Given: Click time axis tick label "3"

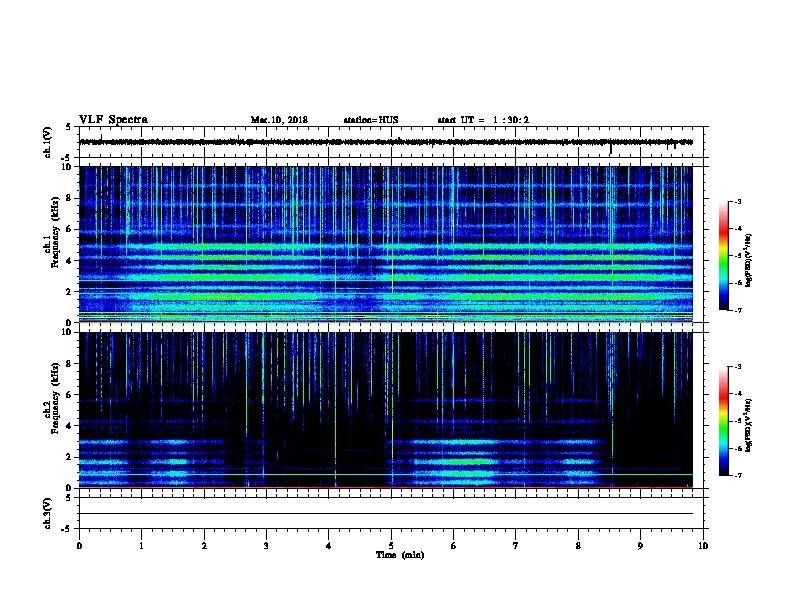Looking at the screenshot, I should (x=266, y=546).
